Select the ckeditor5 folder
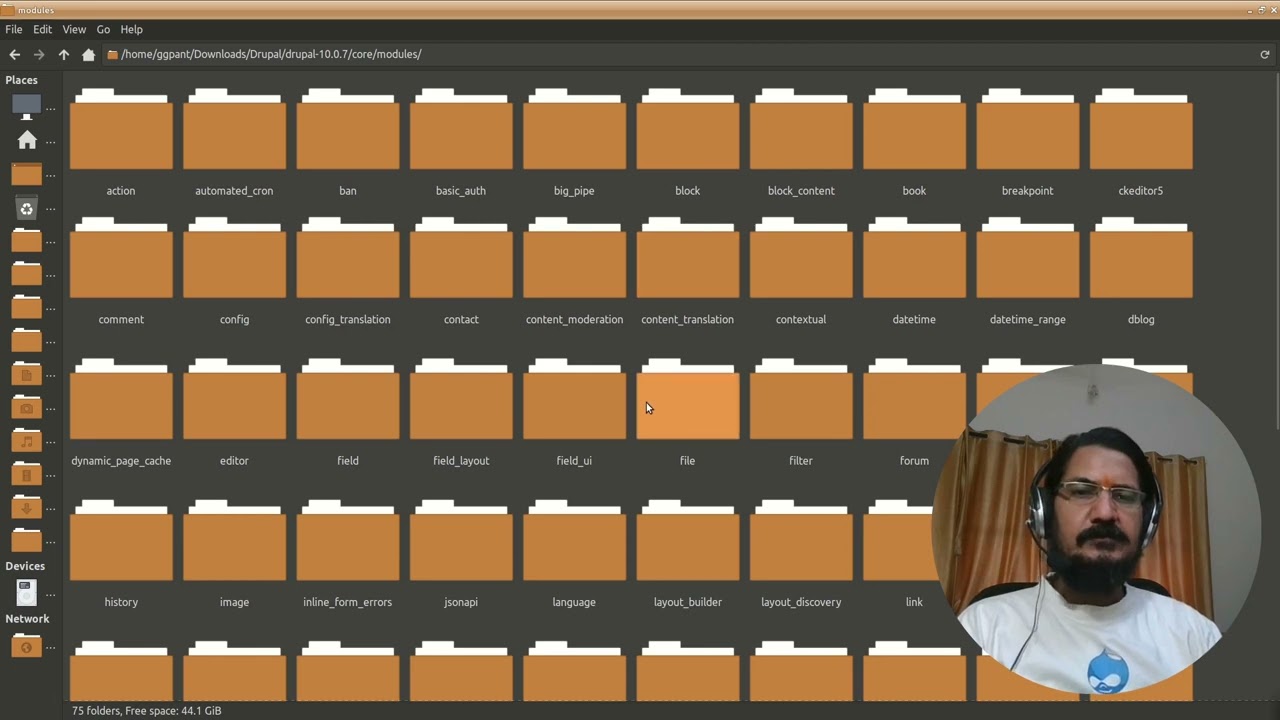 1141,130
